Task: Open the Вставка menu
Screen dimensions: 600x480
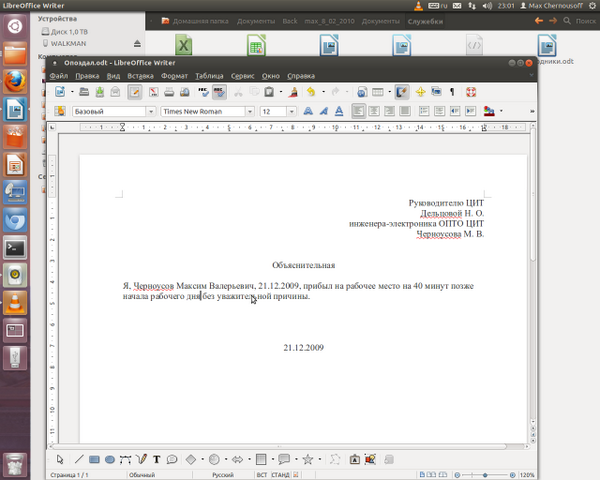Action: tap(140, 76)
